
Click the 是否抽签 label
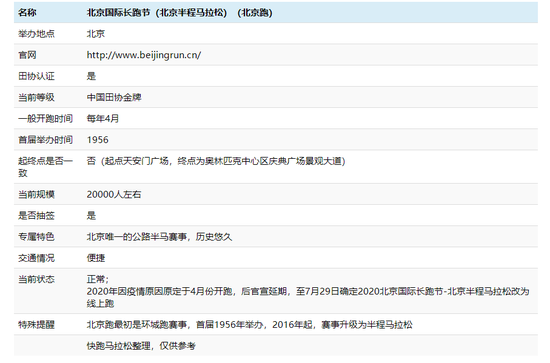pyautogui.click(x=36, y=215)
